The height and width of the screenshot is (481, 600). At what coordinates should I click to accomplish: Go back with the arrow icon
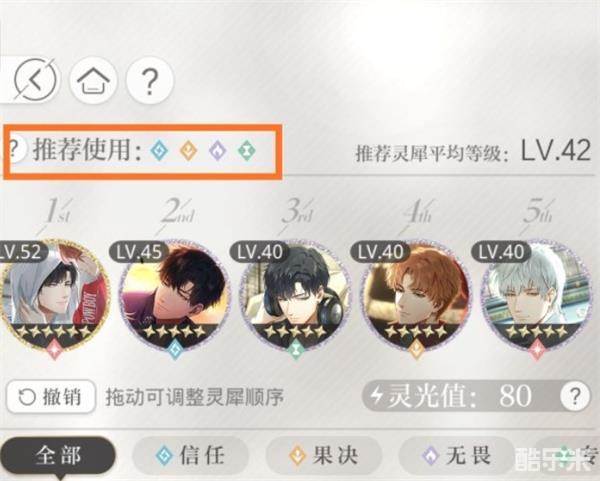coord(34,80)
